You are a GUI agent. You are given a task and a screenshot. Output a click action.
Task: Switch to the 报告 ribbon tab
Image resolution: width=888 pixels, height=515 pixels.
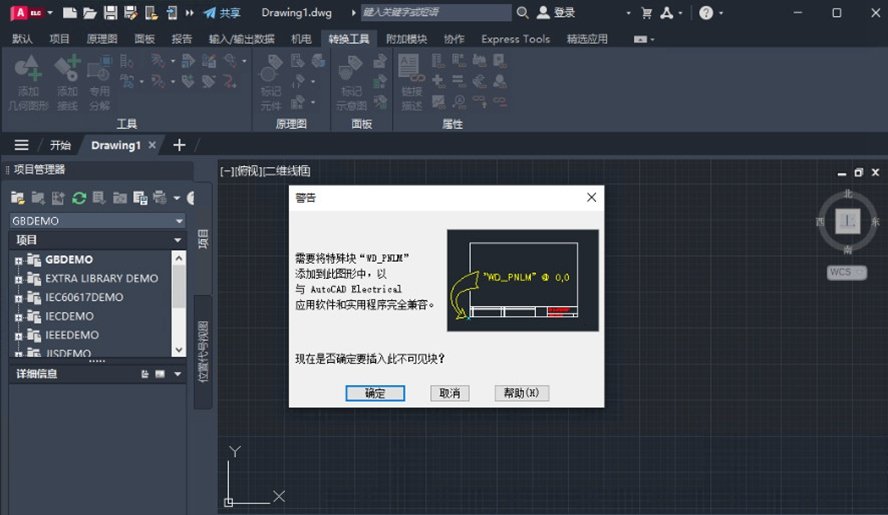click(x=182, y=39)
